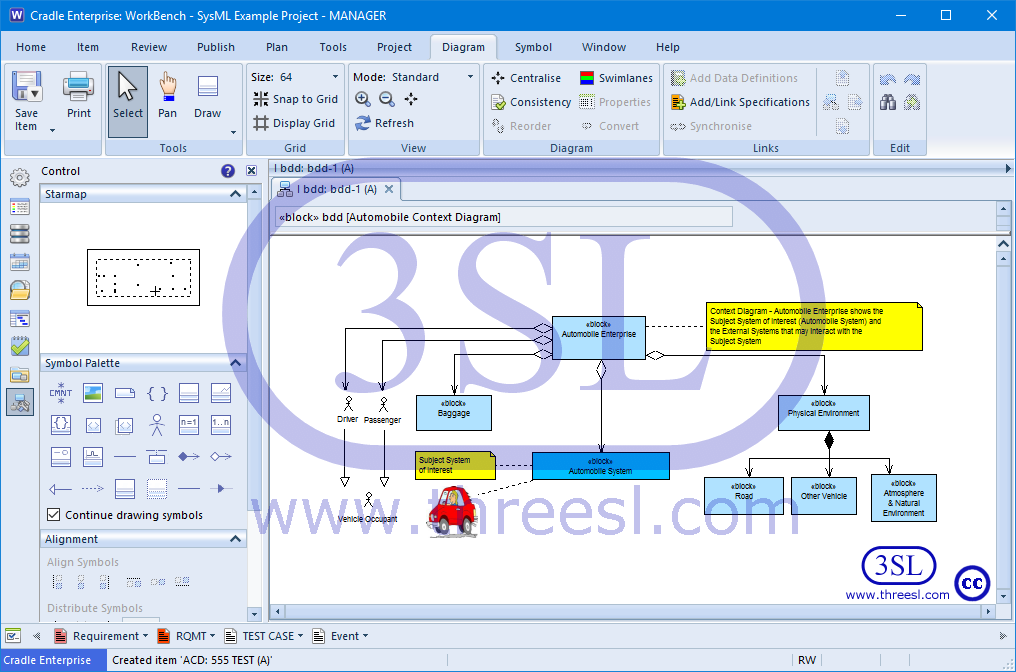Click the binoculars find icon
The width and height of the screenshot is (1016, 672).
tap(888, 102)
